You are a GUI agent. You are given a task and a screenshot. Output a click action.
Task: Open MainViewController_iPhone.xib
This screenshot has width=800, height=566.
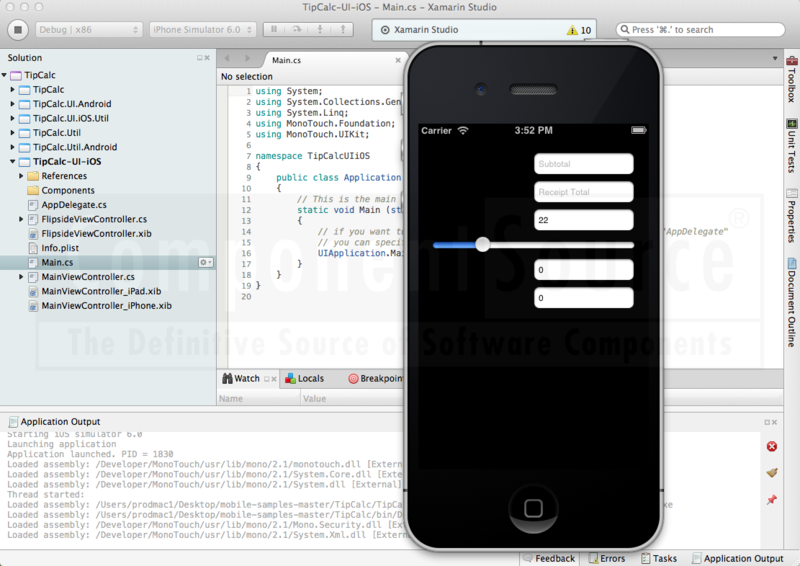tap(107, 306)
